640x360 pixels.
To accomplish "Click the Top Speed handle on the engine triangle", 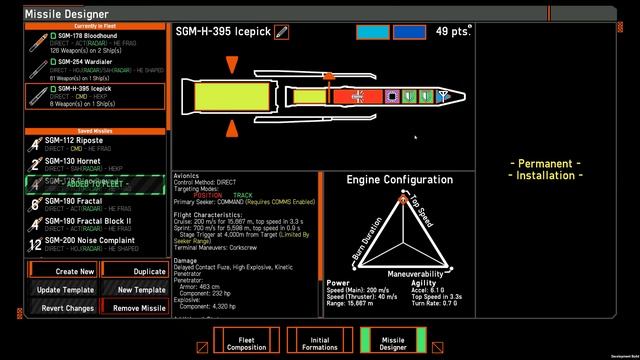I will coord(403,200).
